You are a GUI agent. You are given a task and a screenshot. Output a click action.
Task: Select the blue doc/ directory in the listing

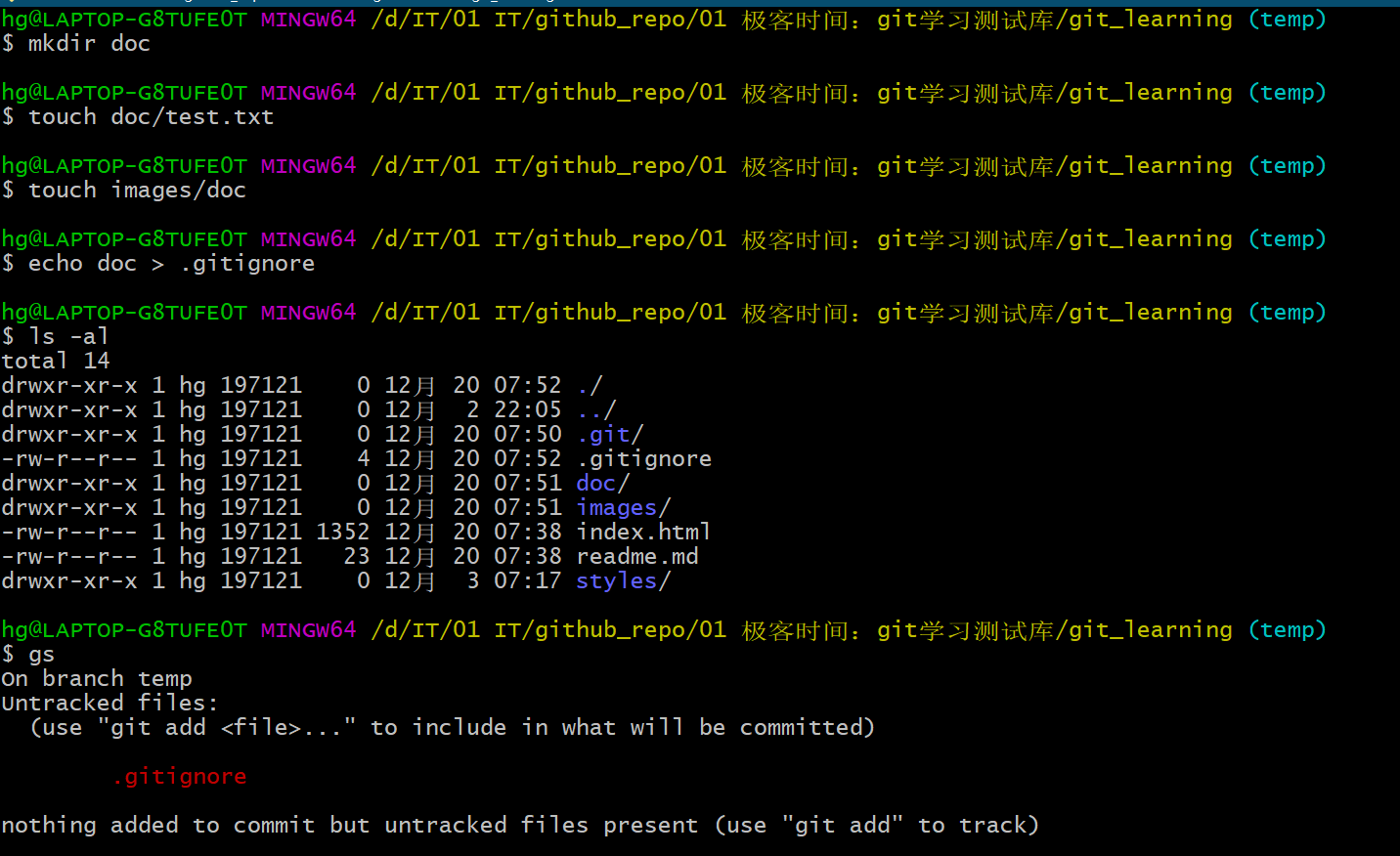click(603, 483)
